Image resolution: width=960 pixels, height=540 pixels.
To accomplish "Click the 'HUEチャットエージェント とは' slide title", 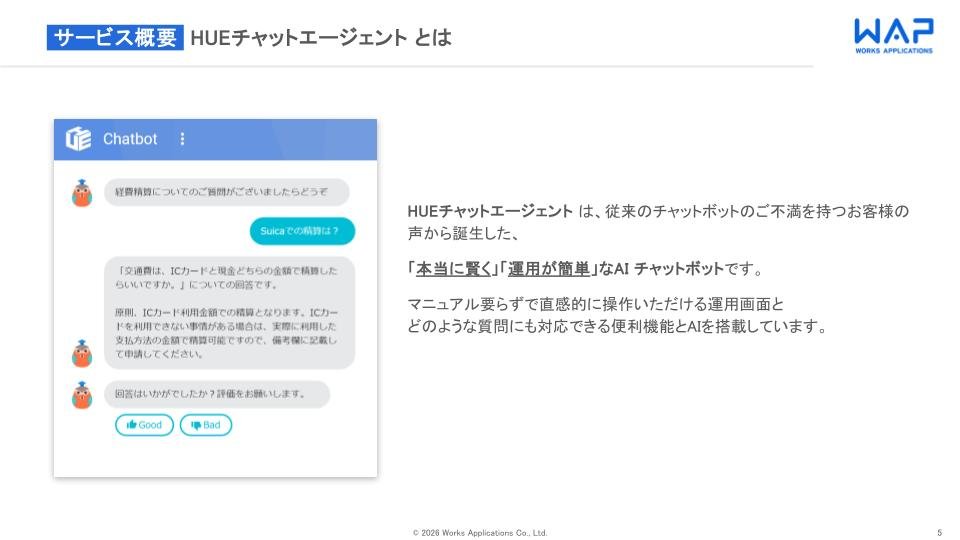I will pos(321,37).
